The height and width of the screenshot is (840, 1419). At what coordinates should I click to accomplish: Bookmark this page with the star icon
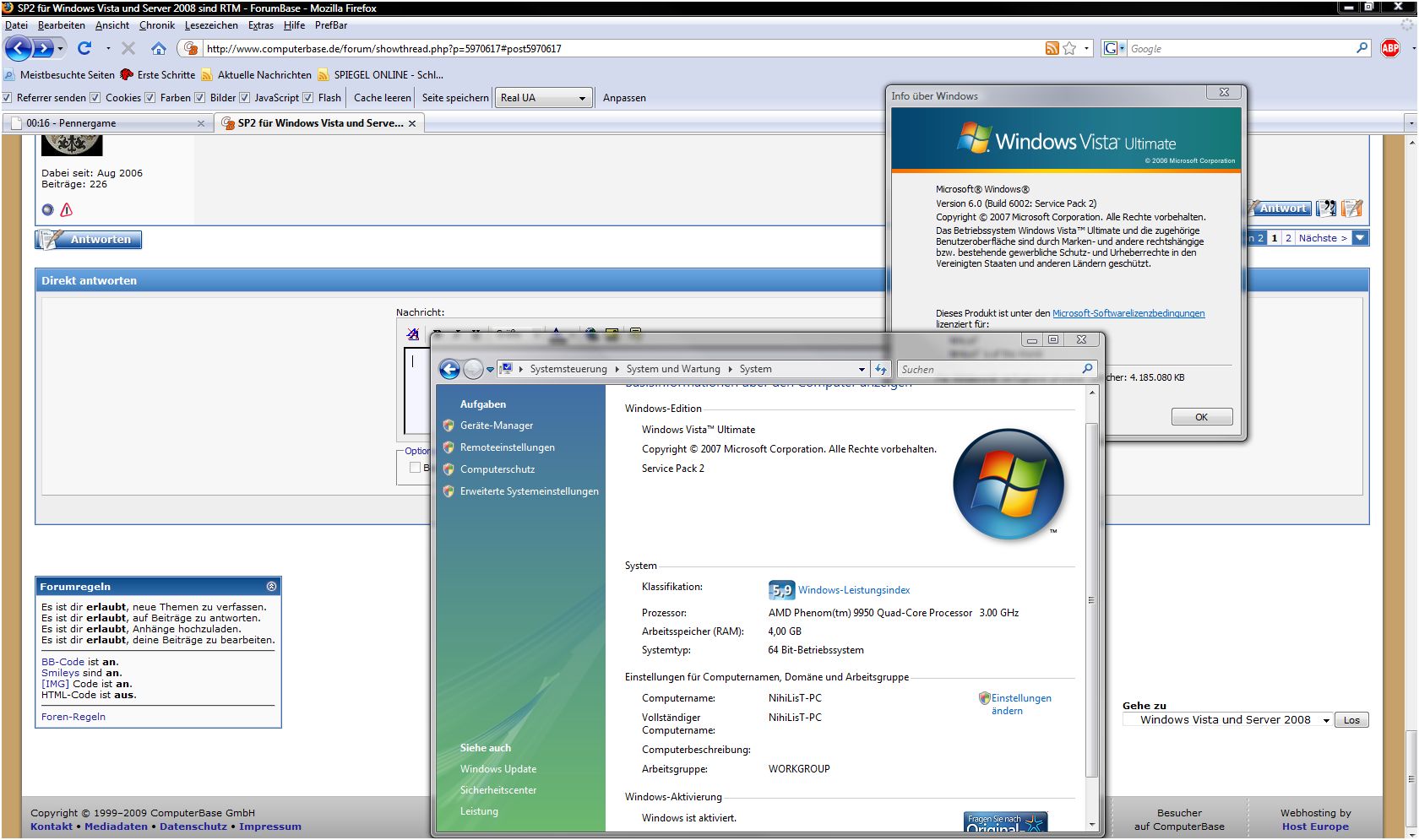[1069, 48]
